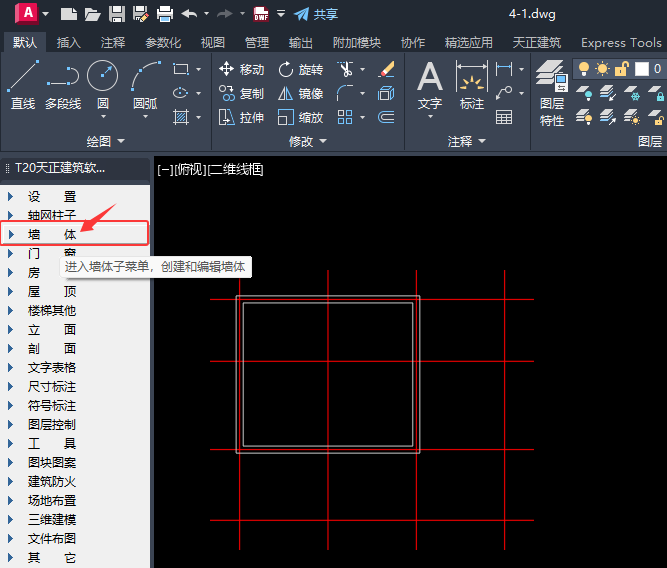Toggle the layer on/off lightbulb icon
667x568 pixels.
point(584,69)
